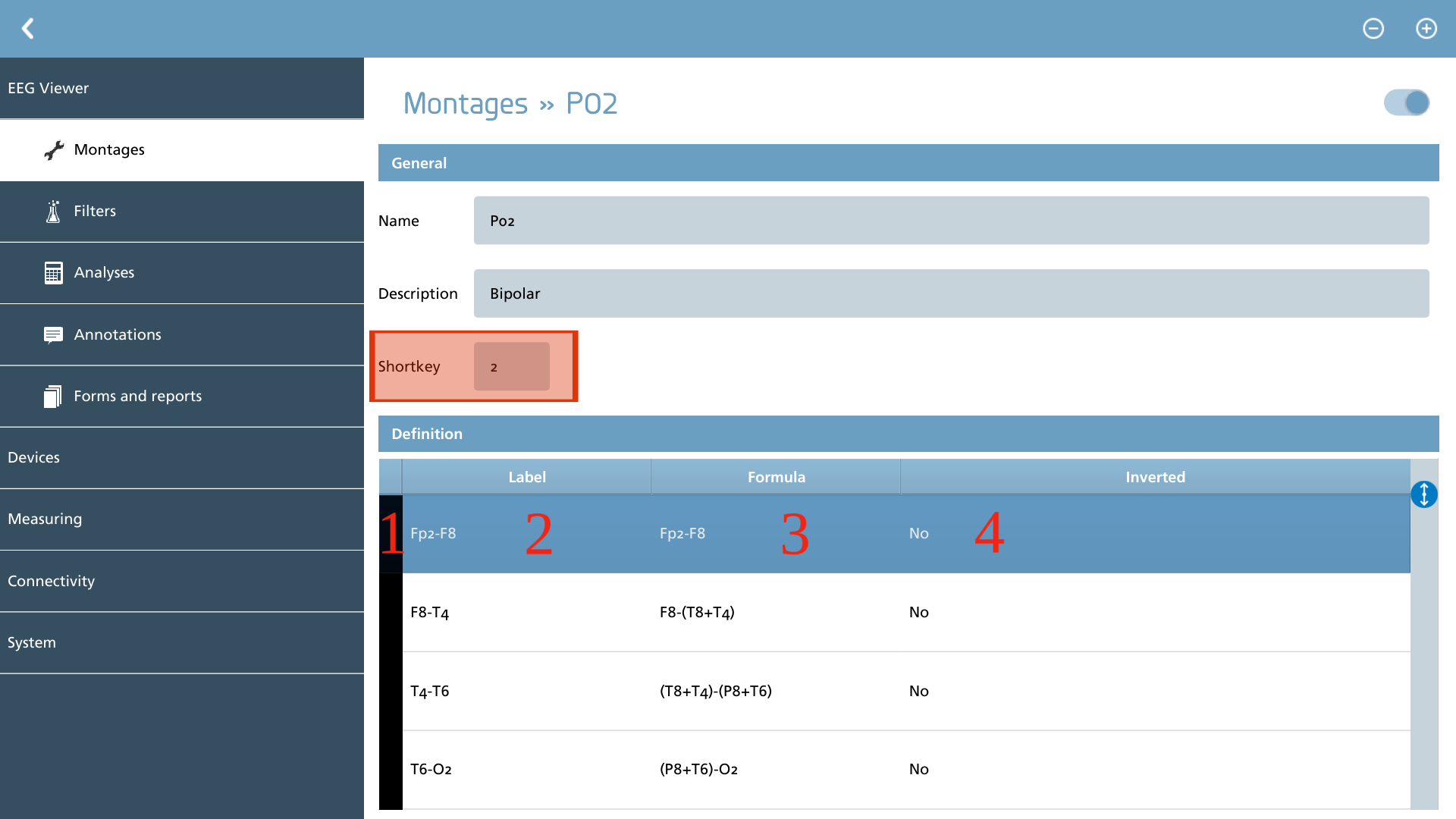The height and width of the screenshot is (819, 1456).
Task: Click the blue reorder arrows icon
Action: (x=1424, y=494)
